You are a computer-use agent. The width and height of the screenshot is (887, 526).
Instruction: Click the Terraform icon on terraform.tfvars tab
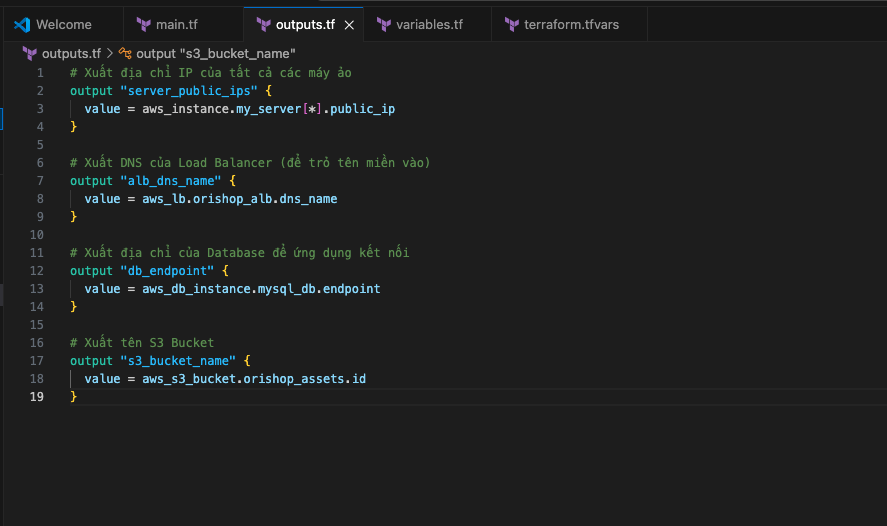coord(512,24)
